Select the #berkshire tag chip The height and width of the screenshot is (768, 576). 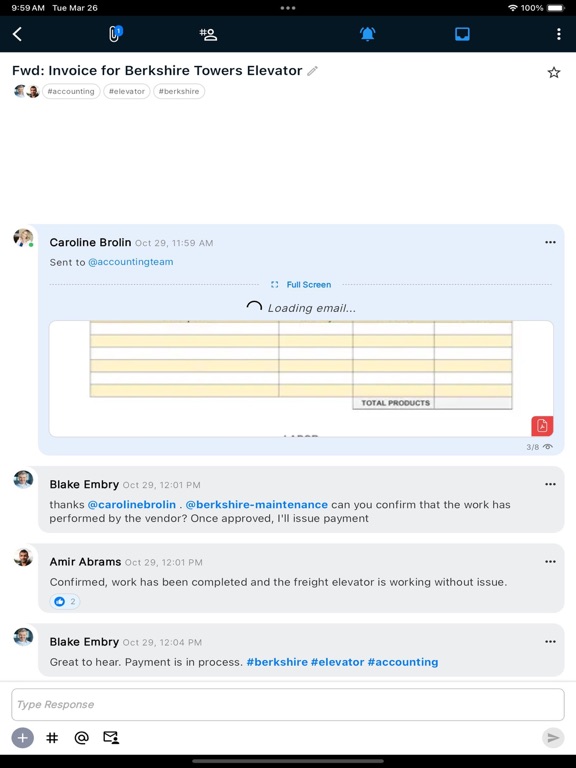[x=179, y=91]
